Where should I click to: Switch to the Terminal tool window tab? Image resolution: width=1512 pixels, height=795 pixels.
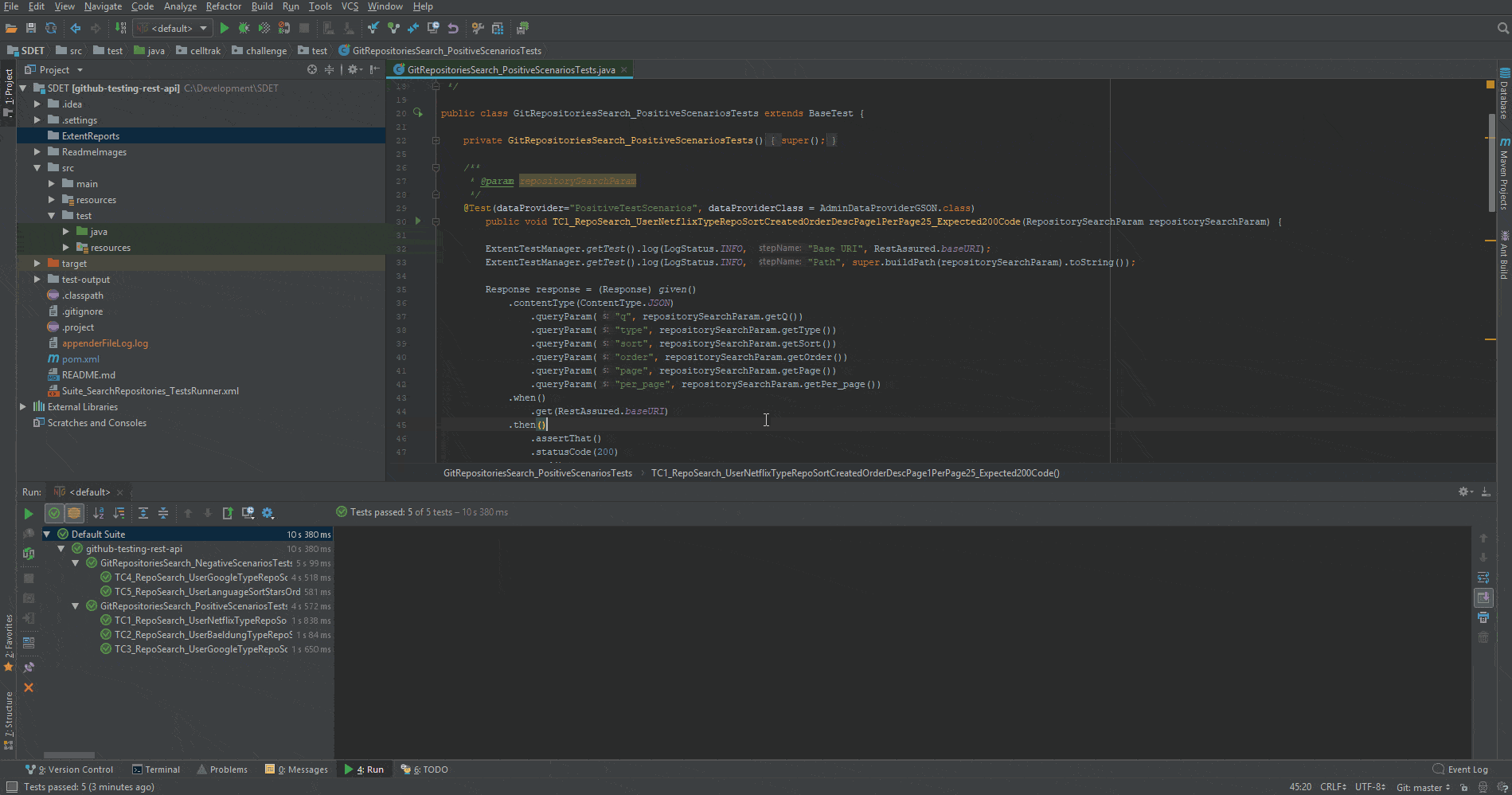(156, 770)
